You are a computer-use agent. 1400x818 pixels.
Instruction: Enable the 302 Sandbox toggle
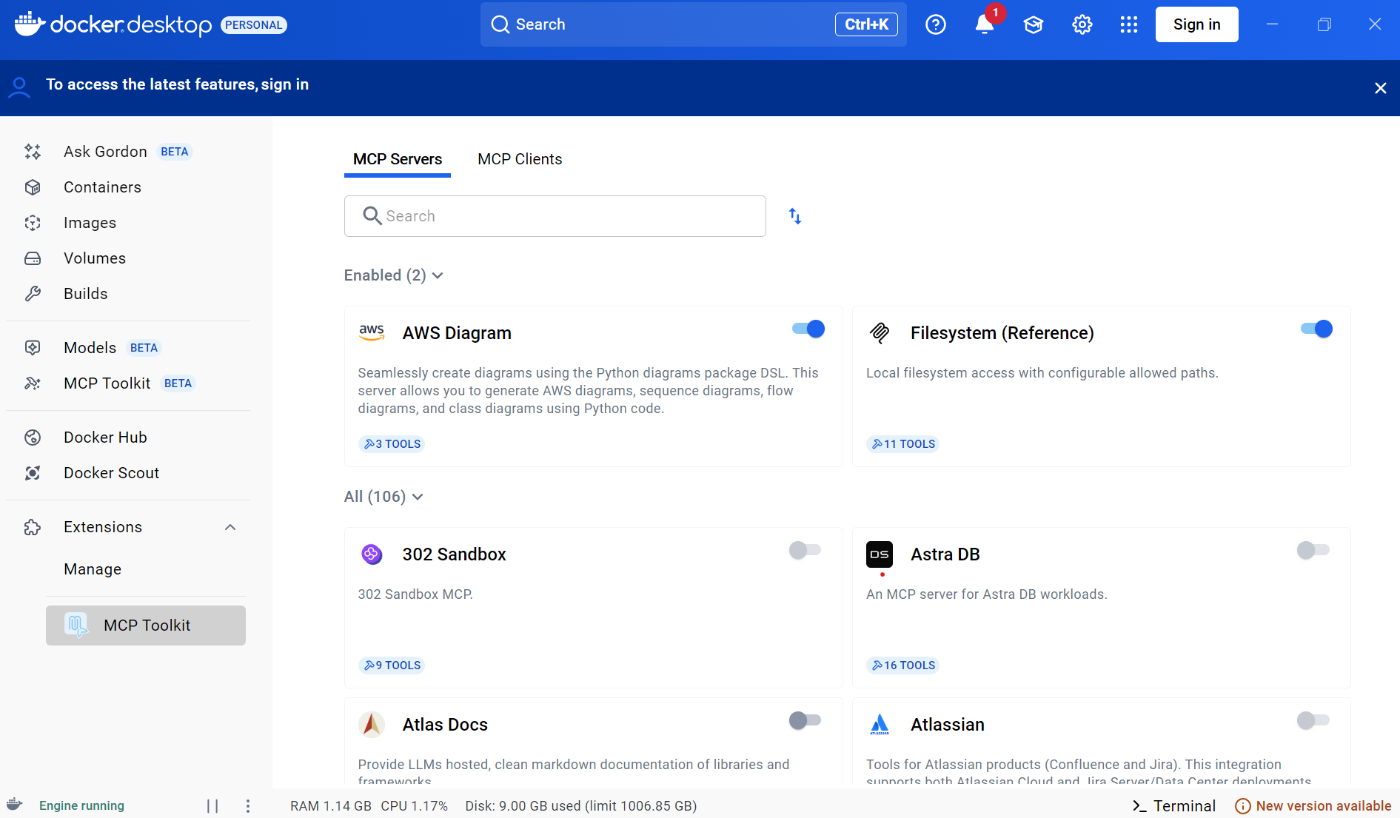[x=804, y=550]
